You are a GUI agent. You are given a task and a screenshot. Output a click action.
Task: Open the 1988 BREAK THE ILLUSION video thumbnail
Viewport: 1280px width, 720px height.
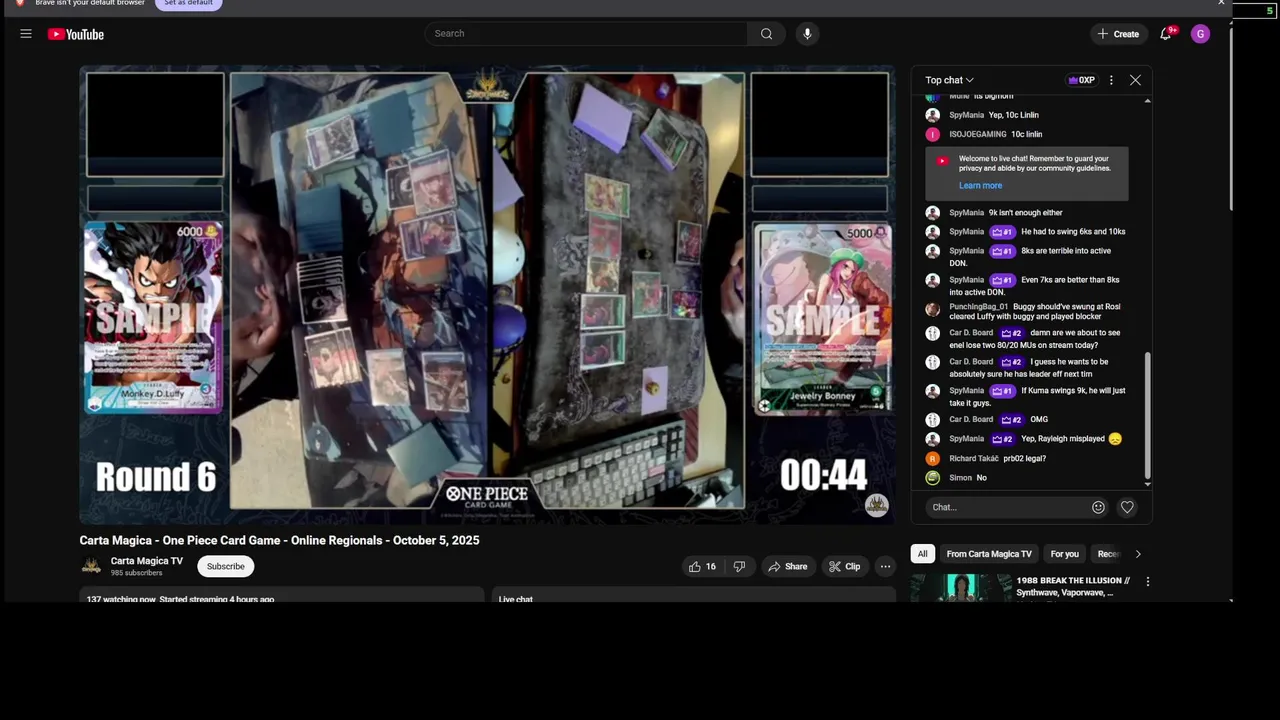point(961,588)
